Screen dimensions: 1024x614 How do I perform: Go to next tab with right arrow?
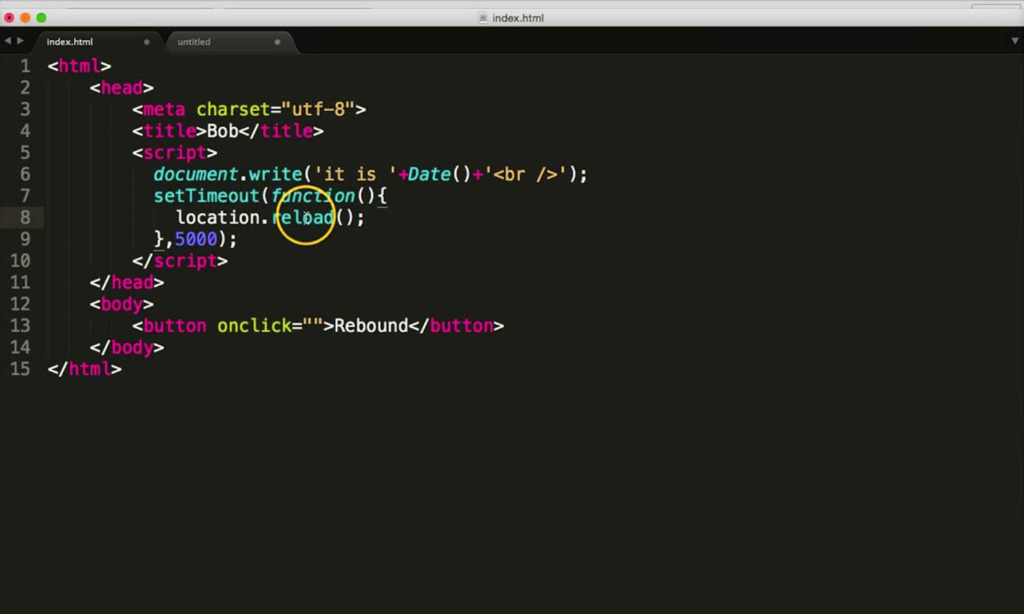coord(20,40)
